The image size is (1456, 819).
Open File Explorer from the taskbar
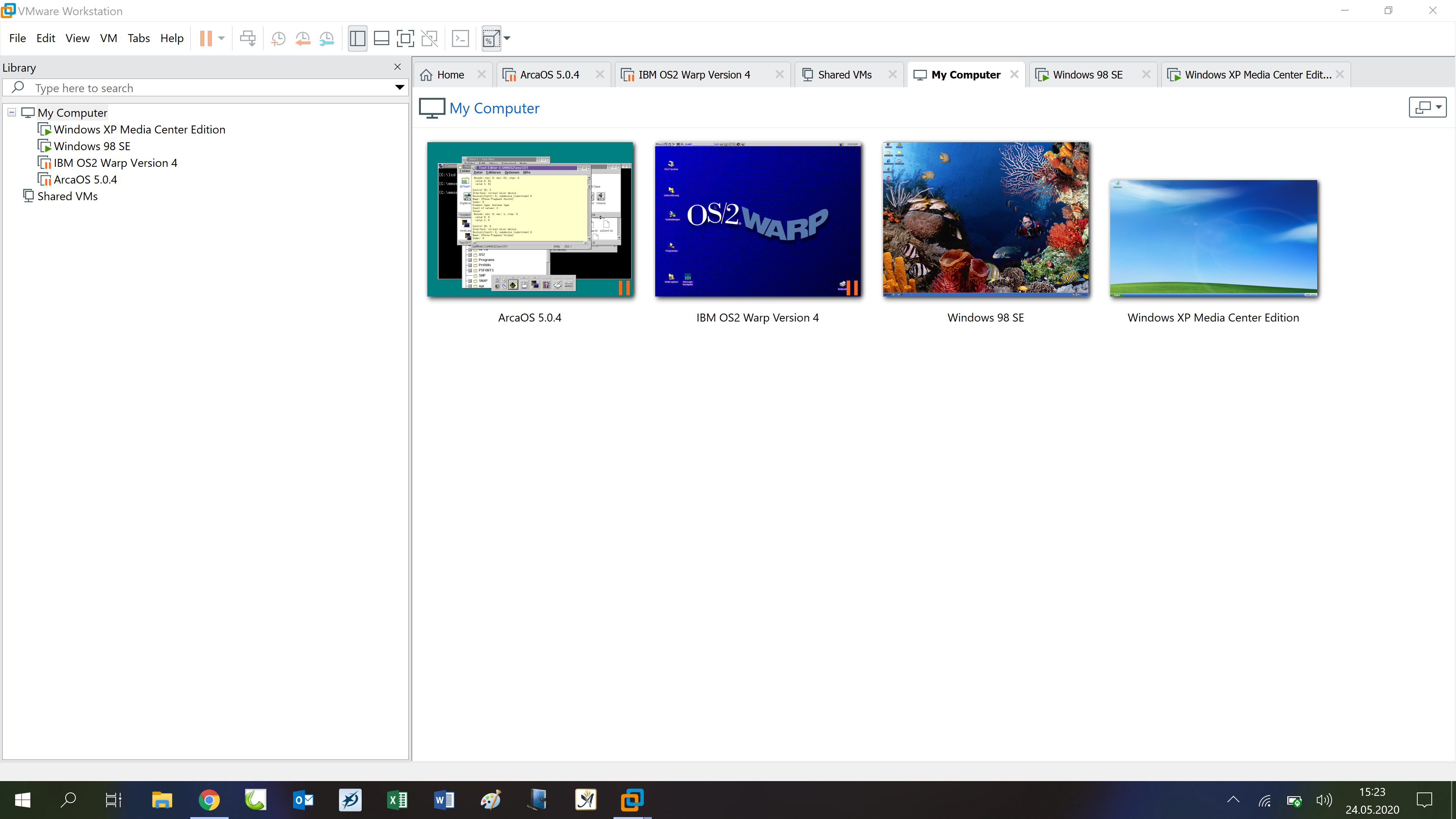tap(162, 800)
